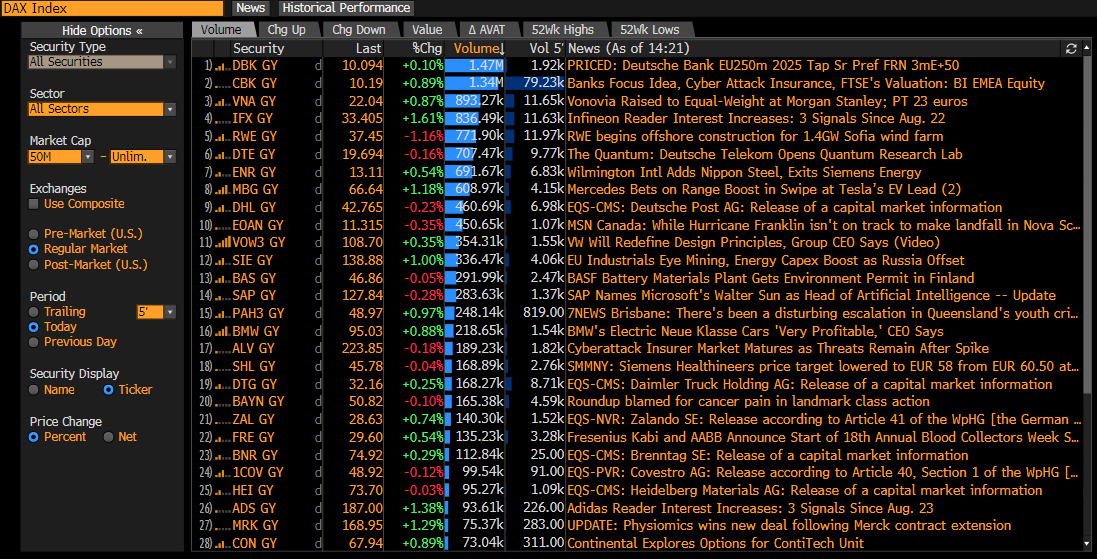The width and height of the screenshot is (1097, 559).
Task: Select the EOAN GY ticker
Action: click(259, 225)
